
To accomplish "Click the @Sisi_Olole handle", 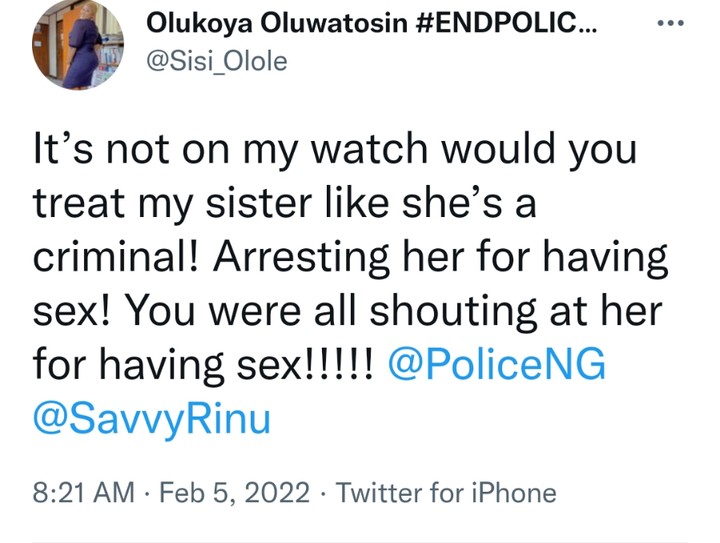I will (x=216, y=62).
